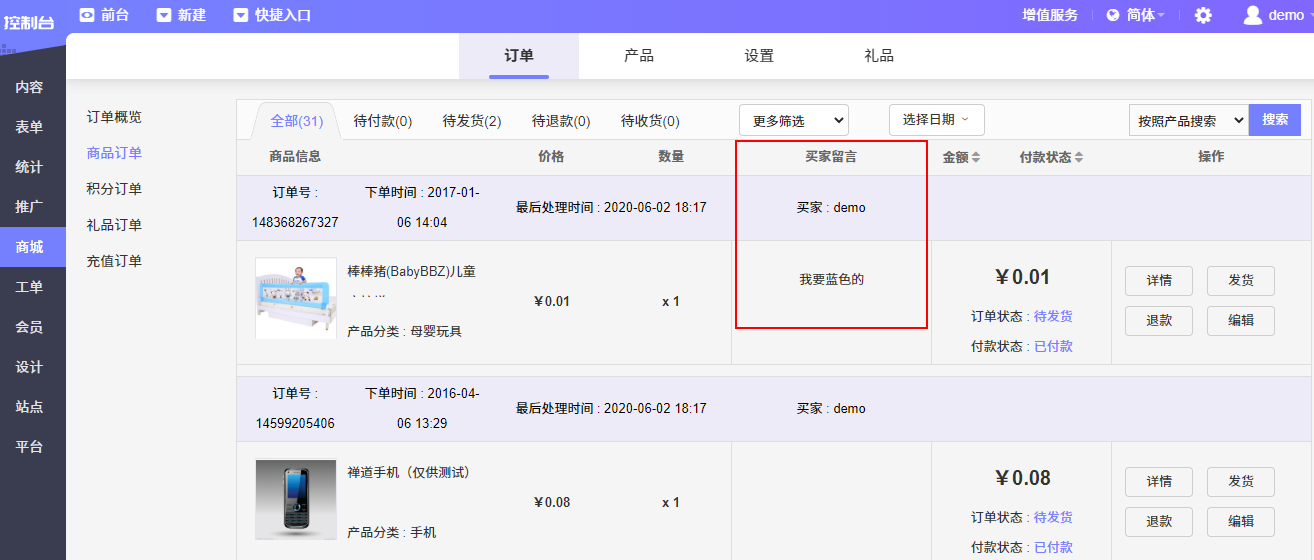The image size is (1314, 560).
Task: Open the demo user menu
Action: click(x=1287, y=15)
